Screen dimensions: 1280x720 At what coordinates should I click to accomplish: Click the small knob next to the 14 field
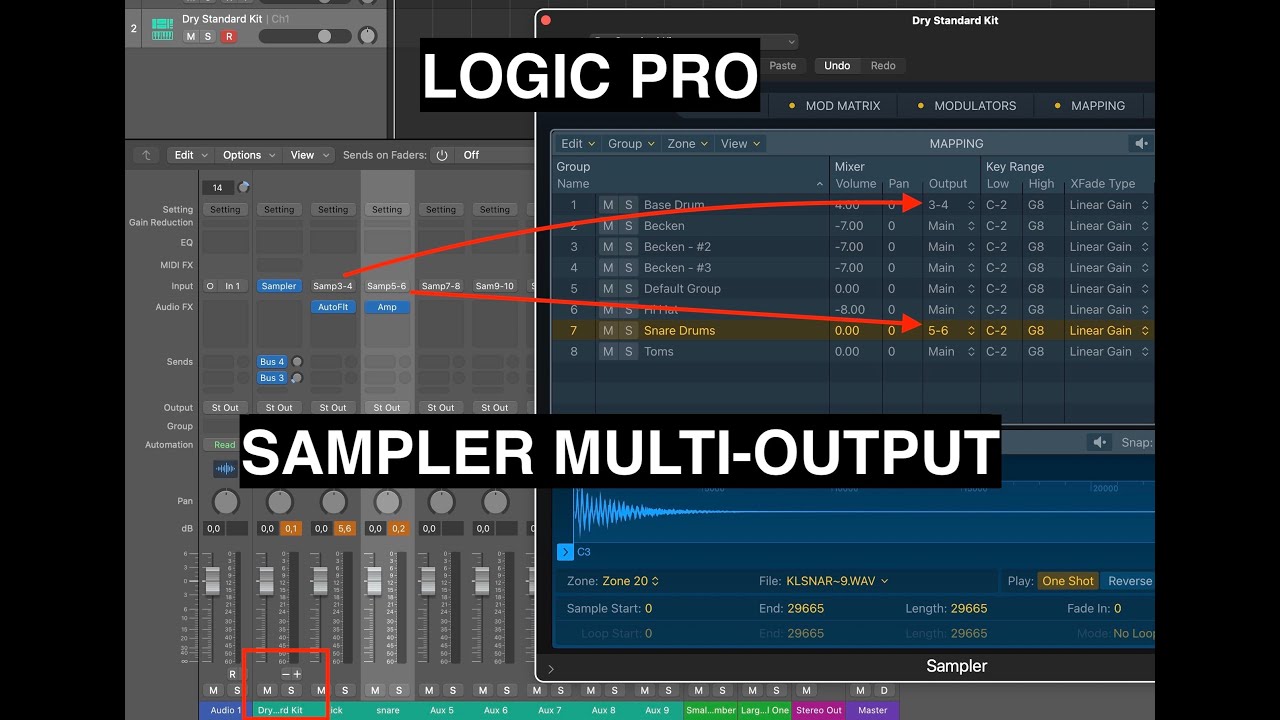point(244,187)
